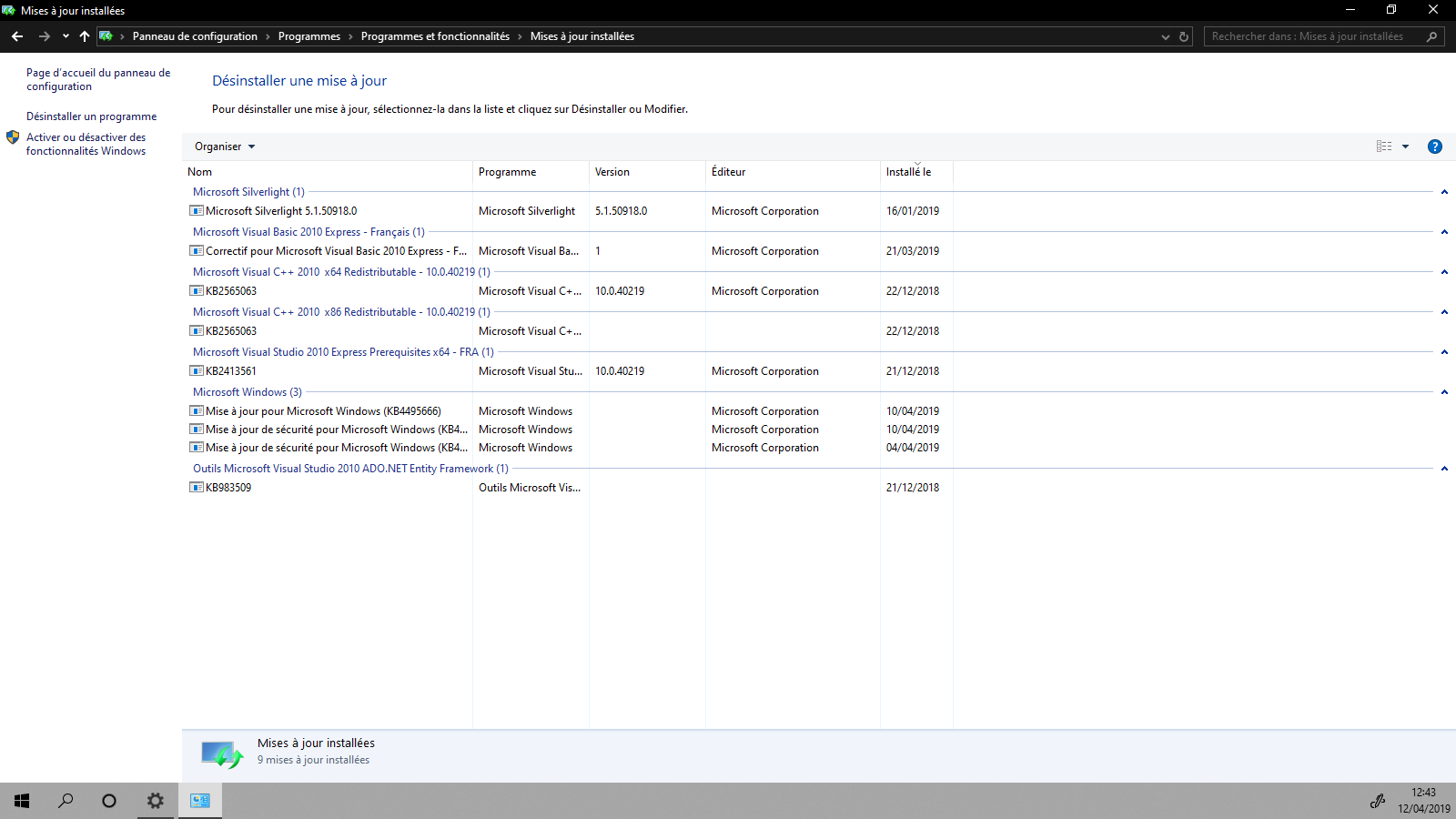Sort by the 'Installé le' column header
This screenshot has width=1456, height=819.
coord(916,172)
